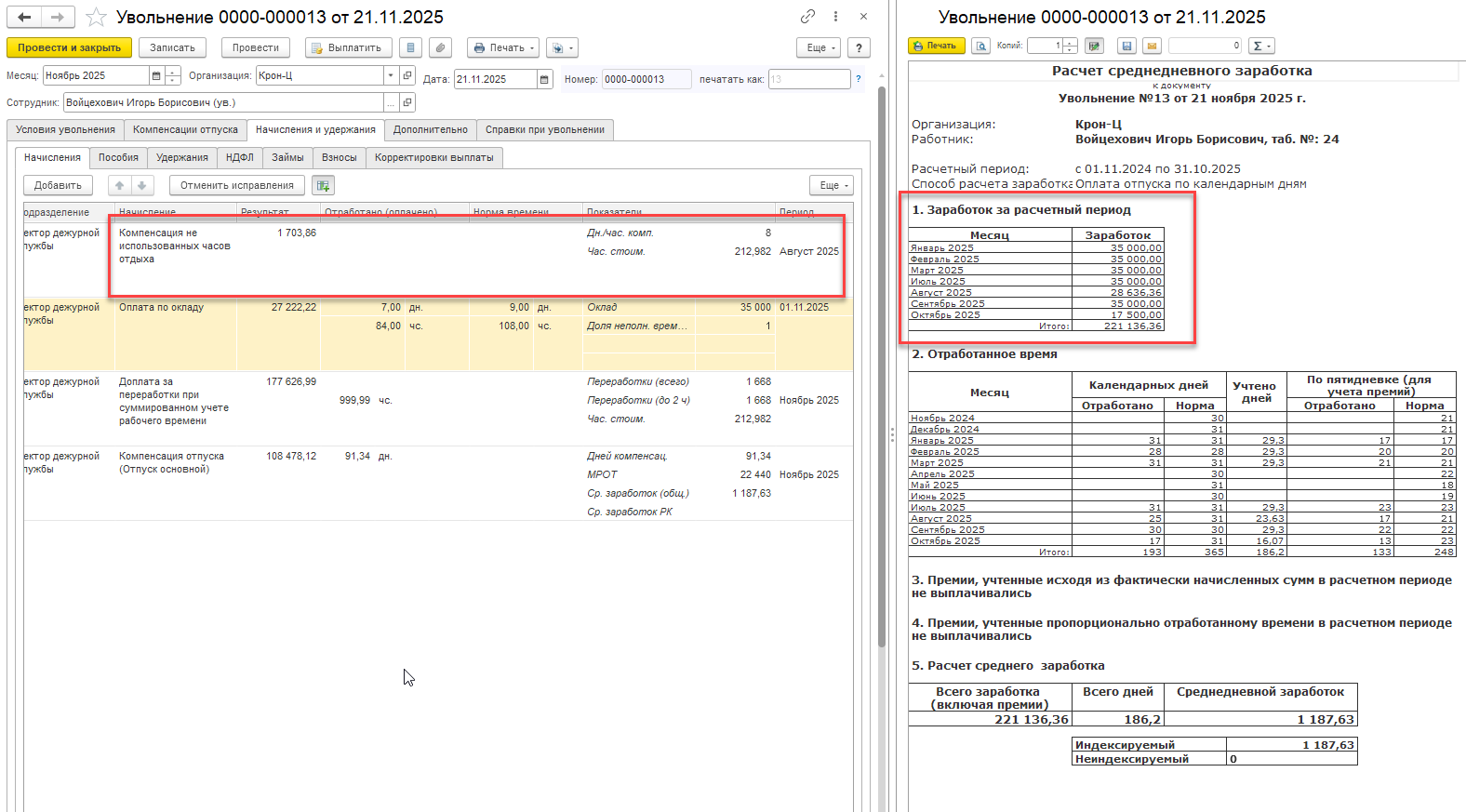Send the report by email via envelope icon
The width and height of the screenshot is (1466, 812).
click(1152, 46)
